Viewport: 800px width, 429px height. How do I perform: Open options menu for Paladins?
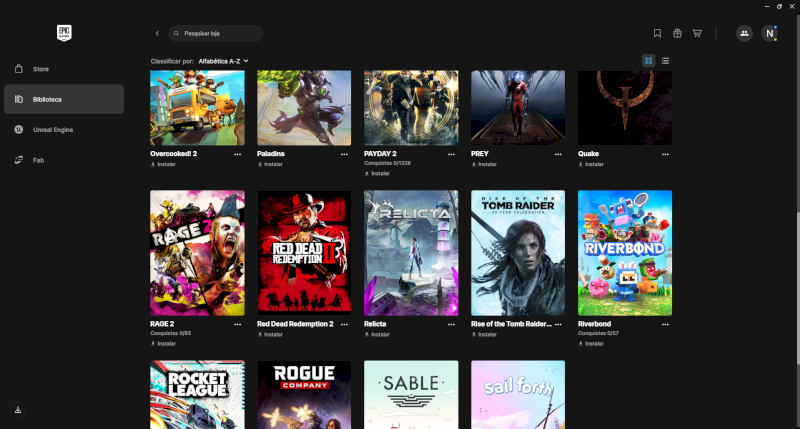tap(344, 154)
